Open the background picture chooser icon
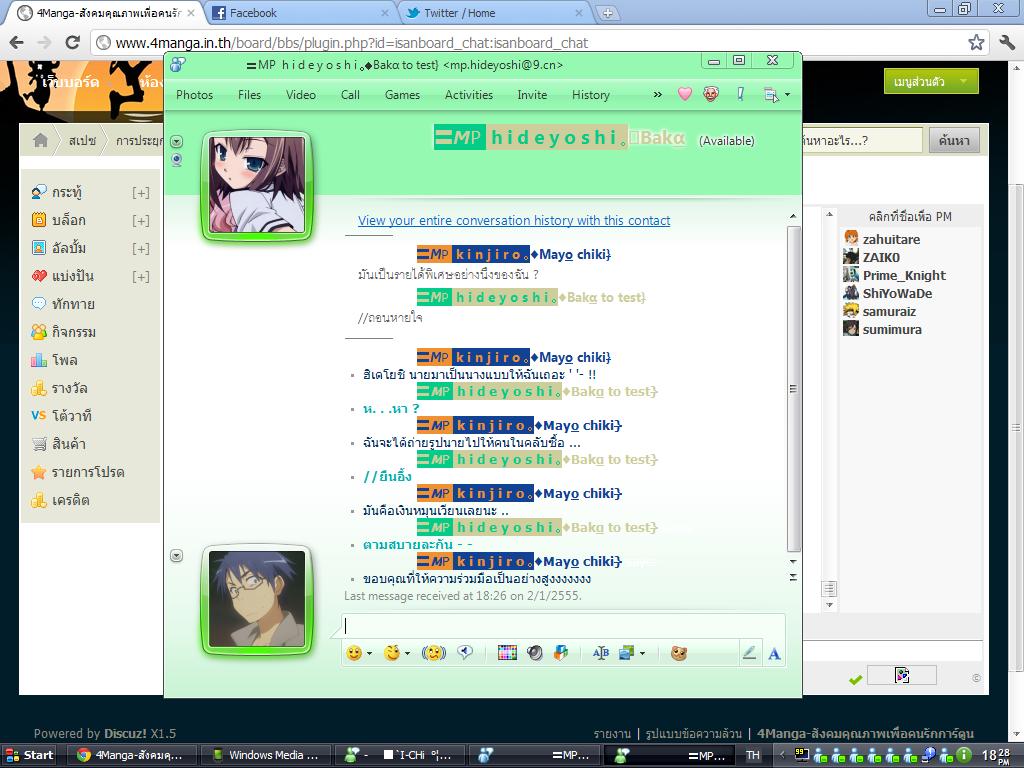1024x768 pixels. click(x=626, y=653)
